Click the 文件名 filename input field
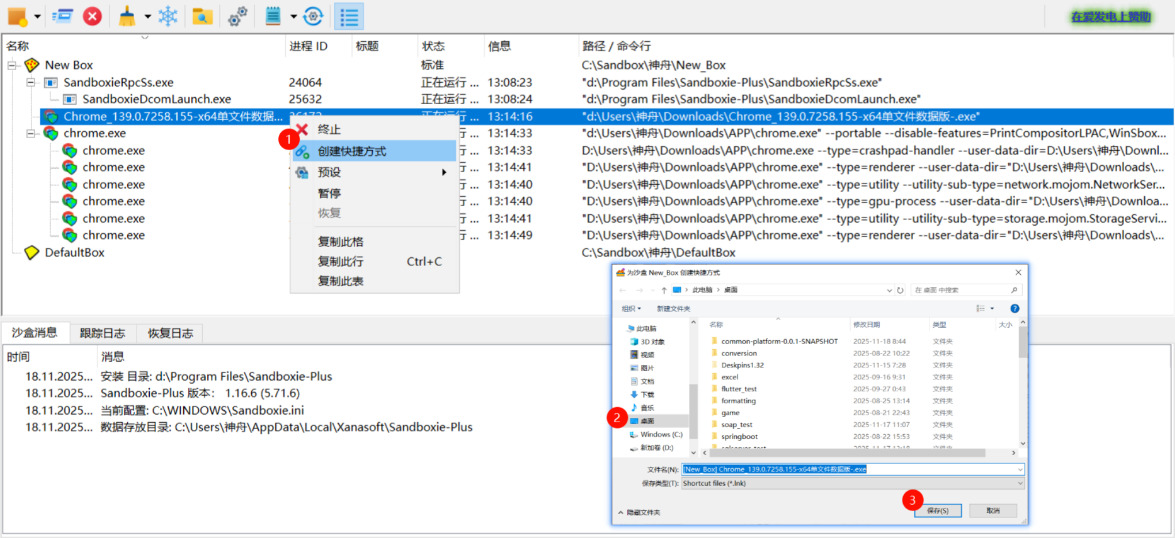Image resolution: width=1175 pixels, height=538 pixels. click(x=852, y=469)
